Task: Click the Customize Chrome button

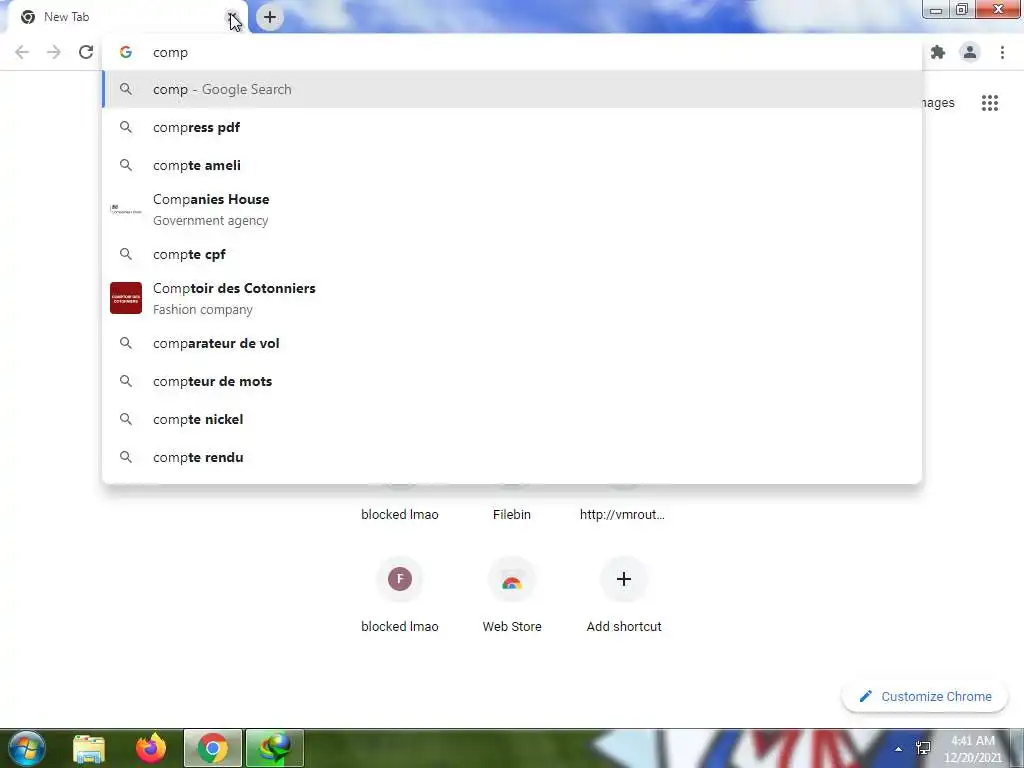Action: tap(925, 696)
